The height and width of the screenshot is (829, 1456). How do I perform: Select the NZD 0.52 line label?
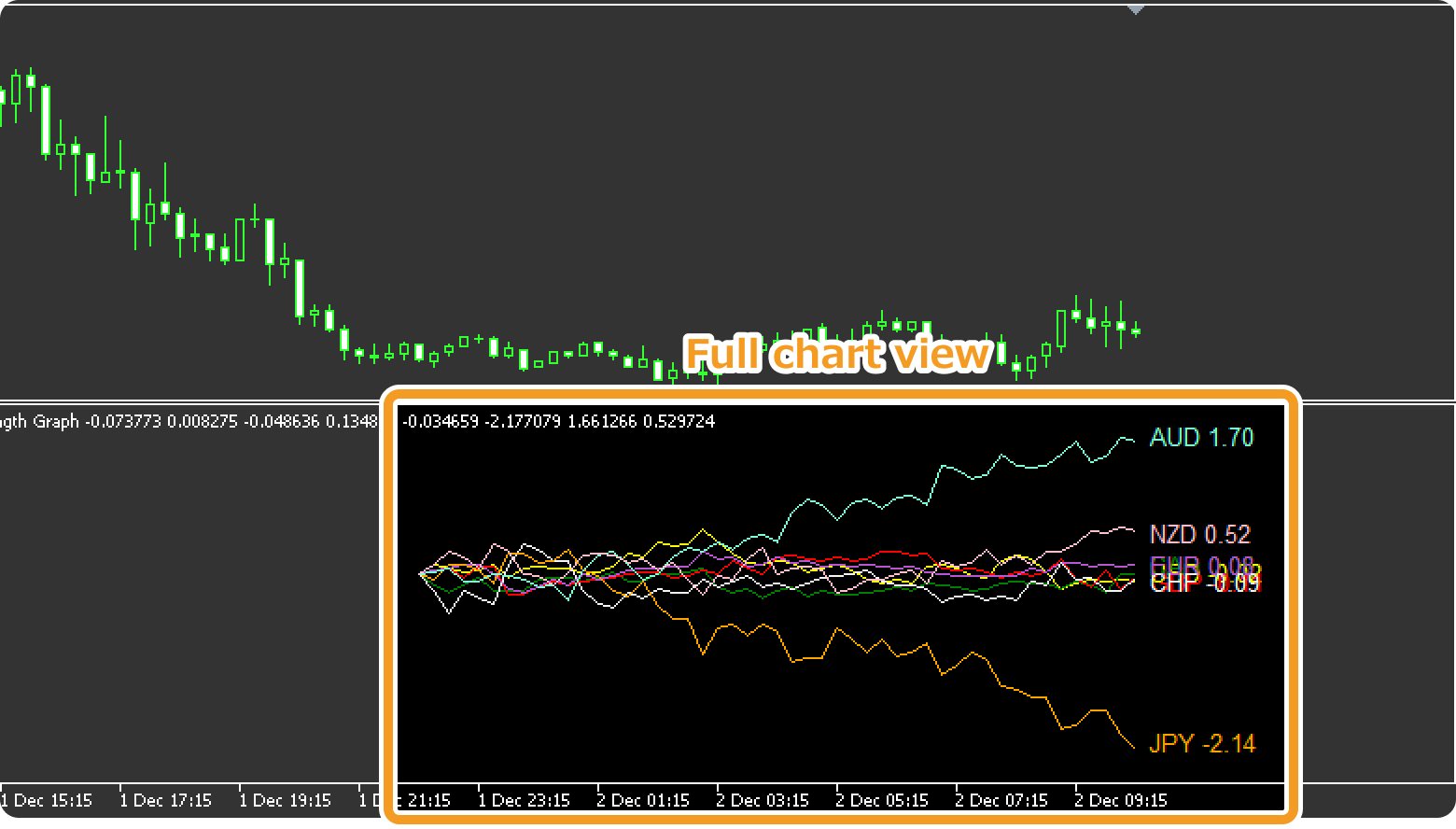coord(1198,534)
